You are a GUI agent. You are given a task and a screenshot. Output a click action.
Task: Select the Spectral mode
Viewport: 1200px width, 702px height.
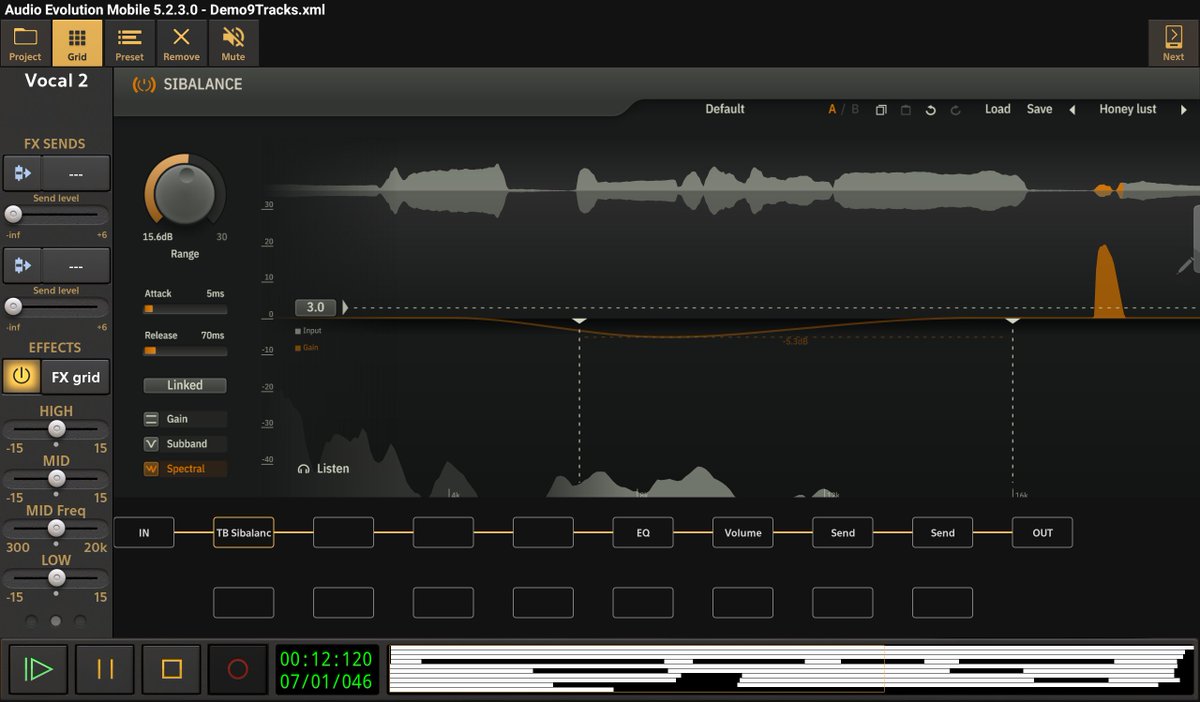coord(185,469)
